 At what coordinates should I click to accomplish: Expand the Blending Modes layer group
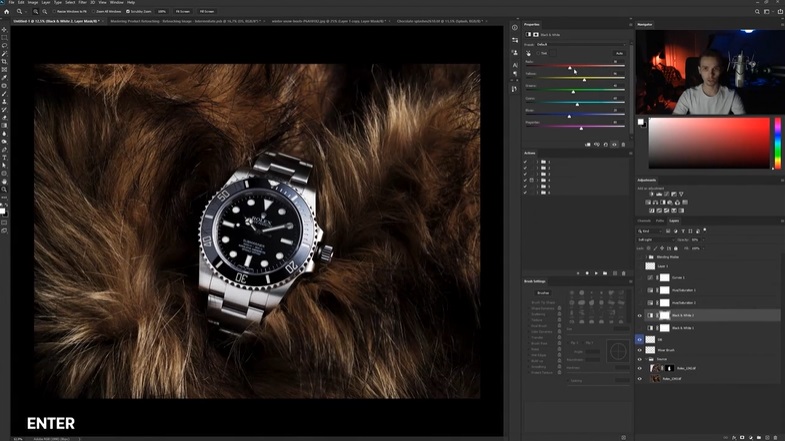tap(646, 257)
